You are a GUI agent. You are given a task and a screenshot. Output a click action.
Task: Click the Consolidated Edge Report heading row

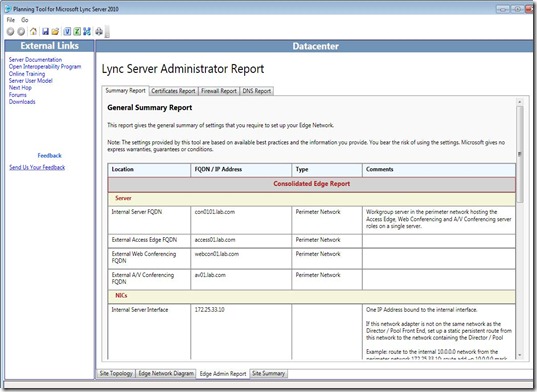[312, 184]
